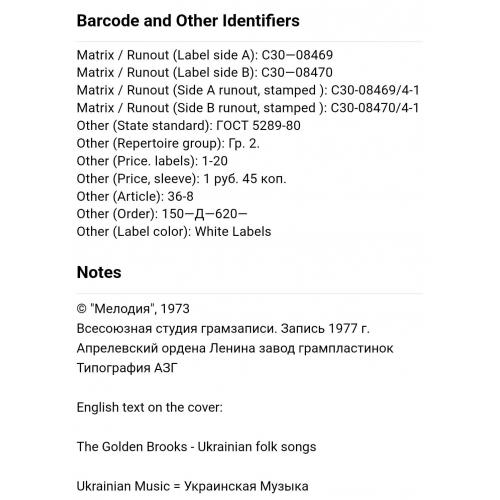Click the Label color White Labels line
The height and width of the screenshot is (500, 500).
point(174,232)
